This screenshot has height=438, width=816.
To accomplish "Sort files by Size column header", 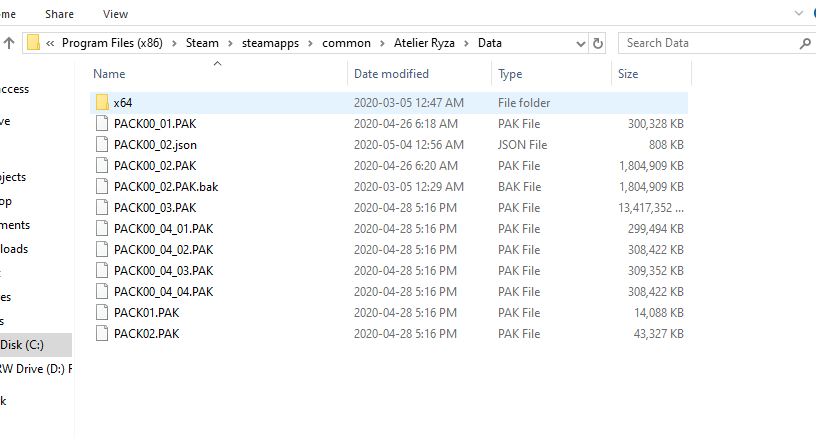I will pyautogui.click(x=628, y=74).
